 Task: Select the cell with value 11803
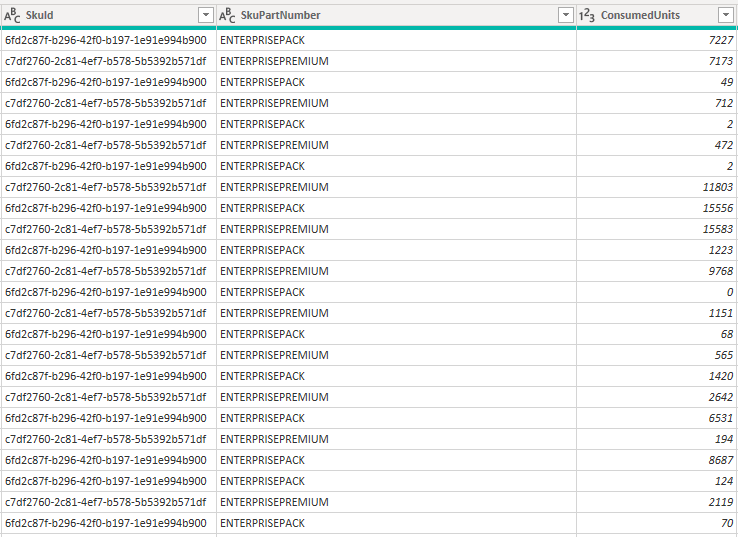click(657, 187)
